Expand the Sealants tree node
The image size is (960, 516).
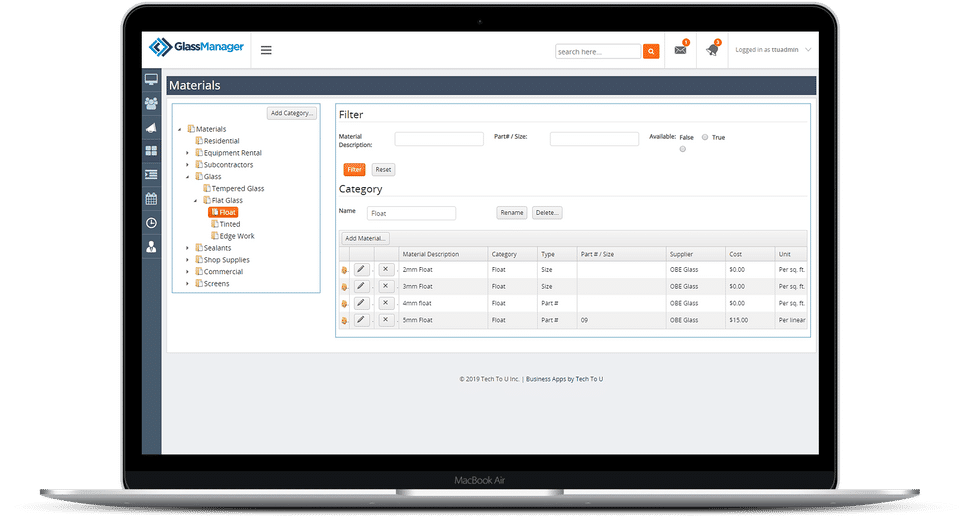[x=187, y=248]
